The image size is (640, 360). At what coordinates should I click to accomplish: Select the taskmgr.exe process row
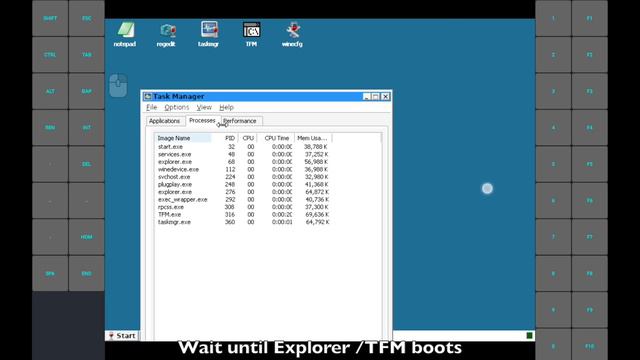(x=244, y=222)
